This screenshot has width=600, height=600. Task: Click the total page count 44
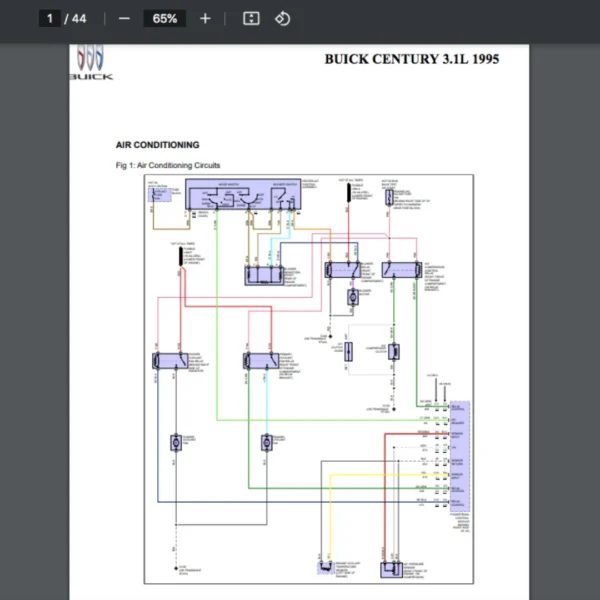pyautogui.click(x=78, y=18)
